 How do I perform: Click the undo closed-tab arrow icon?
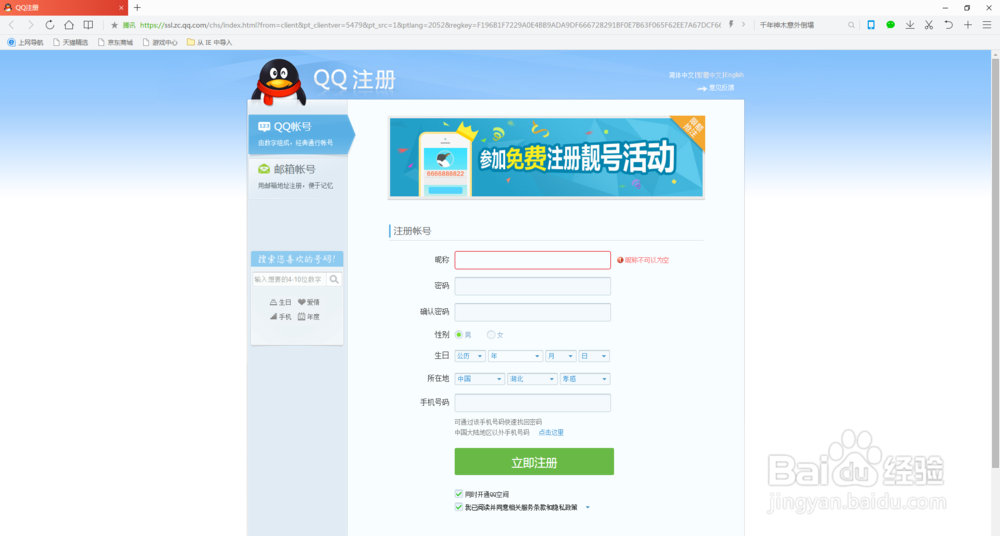tap(948, 25)
